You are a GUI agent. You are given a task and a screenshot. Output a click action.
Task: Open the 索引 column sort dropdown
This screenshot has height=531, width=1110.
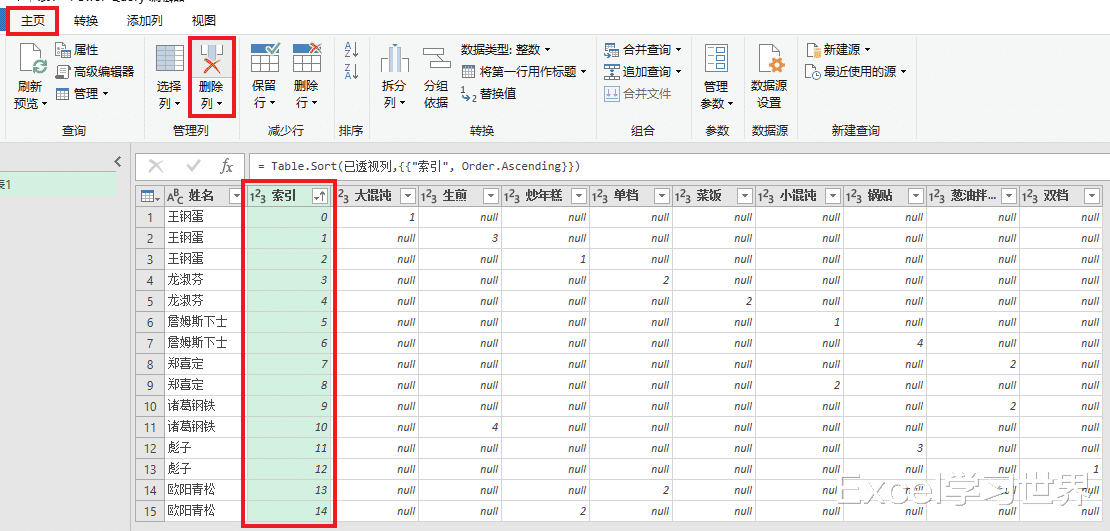pos(321,197)
